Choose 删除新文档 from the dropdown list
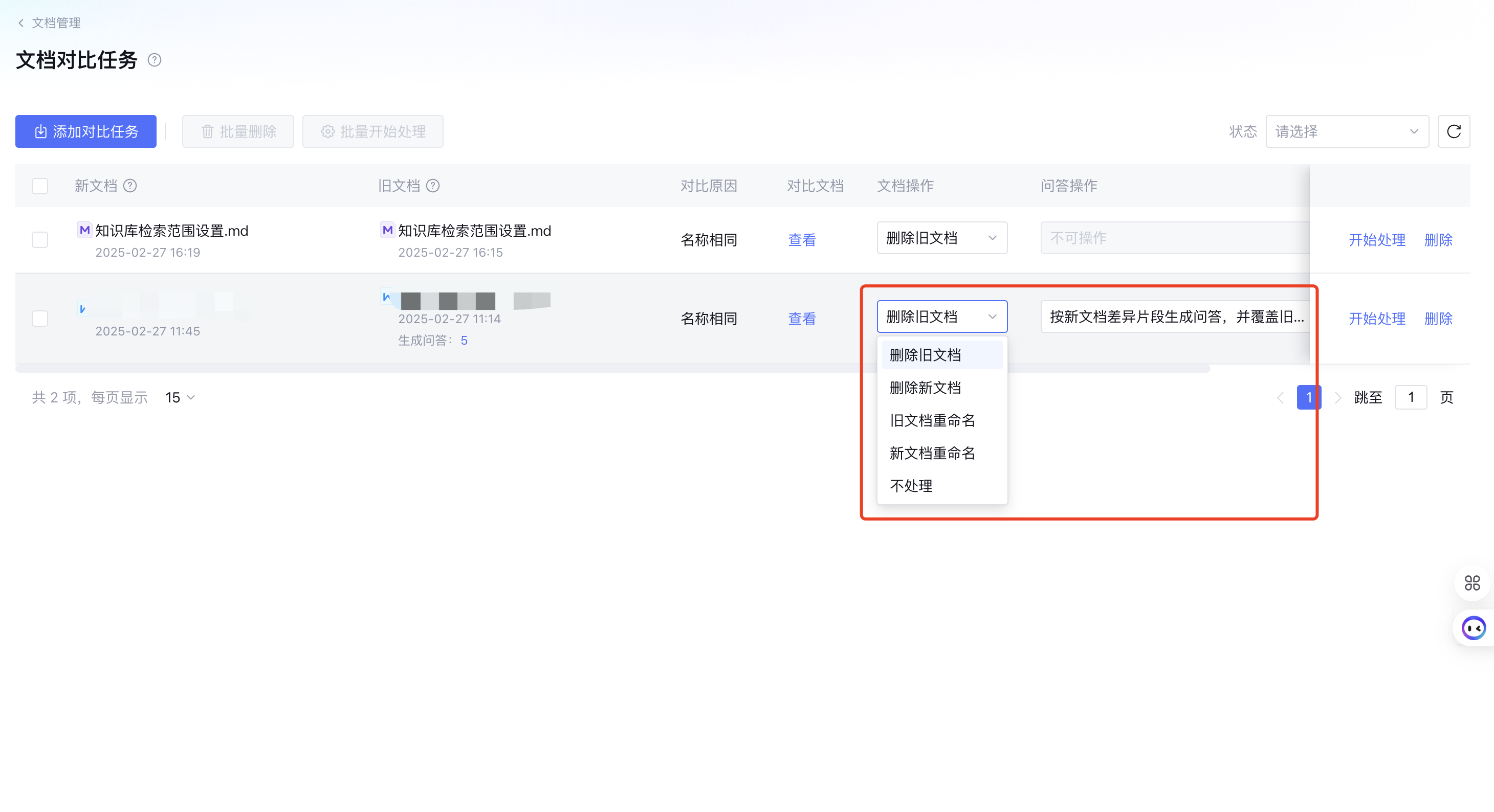 [925, 388]
